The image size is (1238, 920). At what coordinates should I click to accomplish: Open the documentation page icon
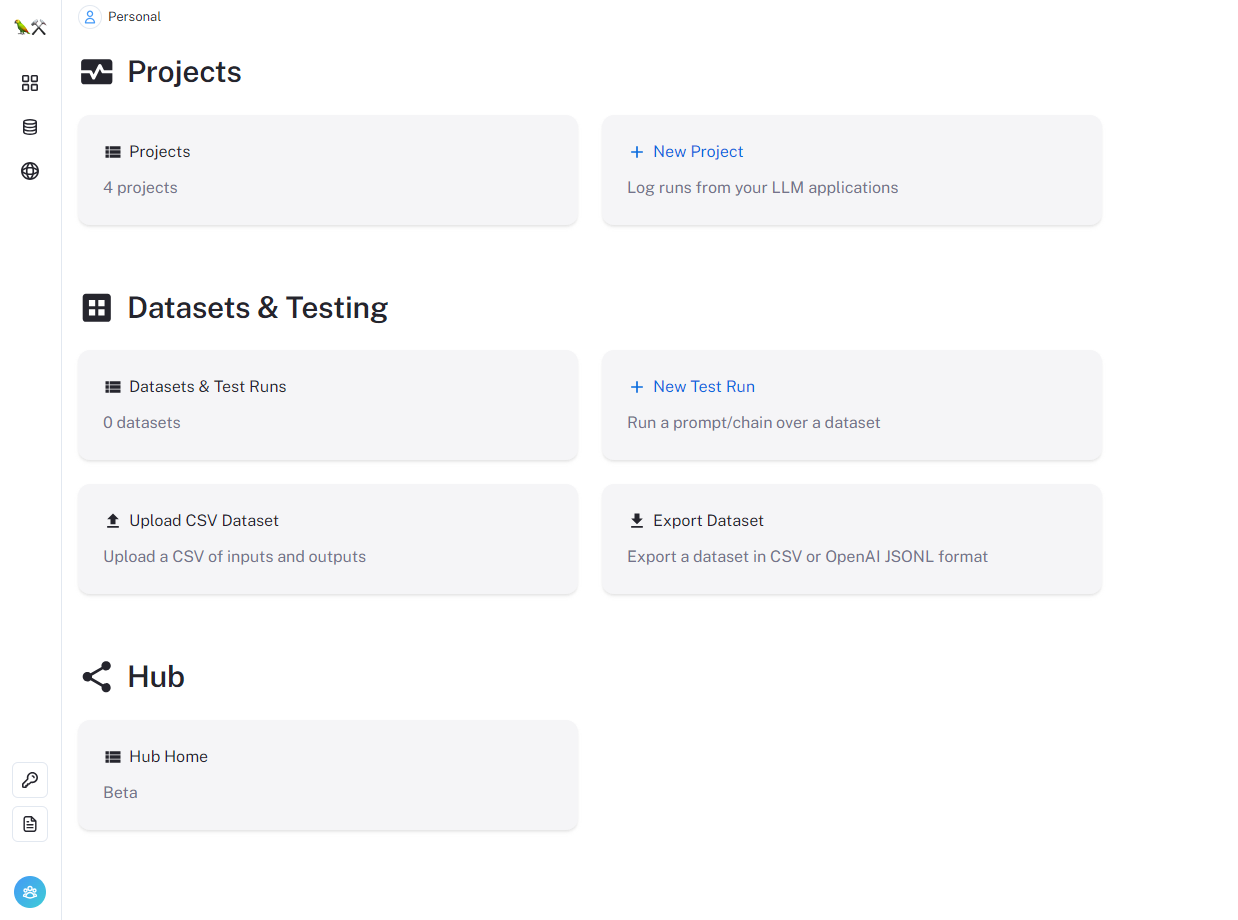point(30,824)
